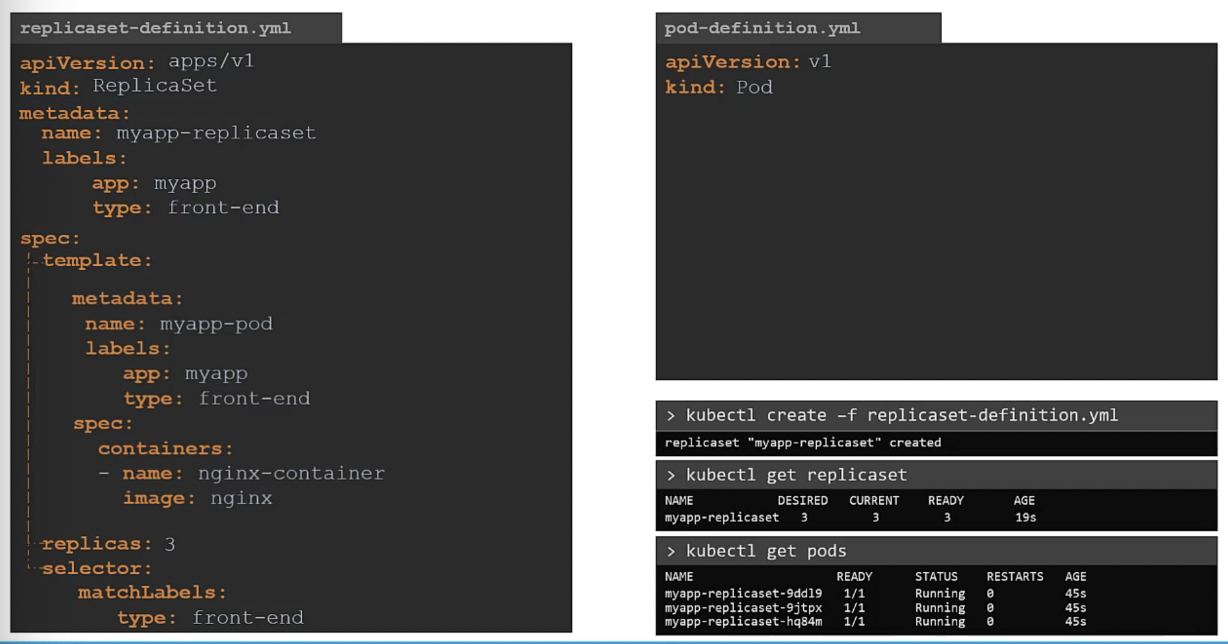Click the 'selector:' key
Image resolution: width=1228 pixels, height=644 pixels.
(97, 568)
